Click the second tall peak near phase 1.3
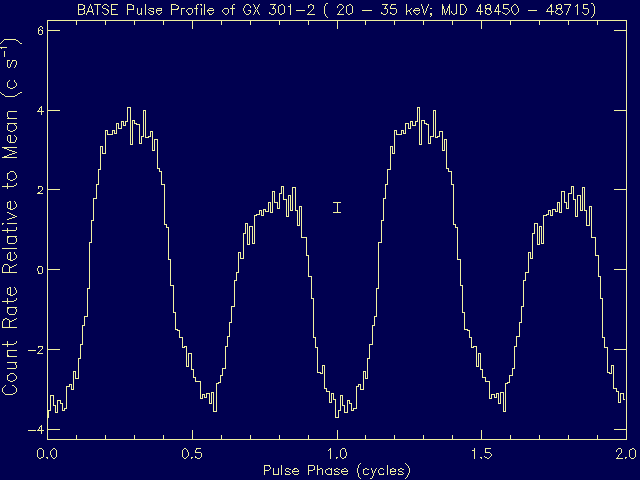The height and width of the screenshot is (480, 640). coord(419,109)
